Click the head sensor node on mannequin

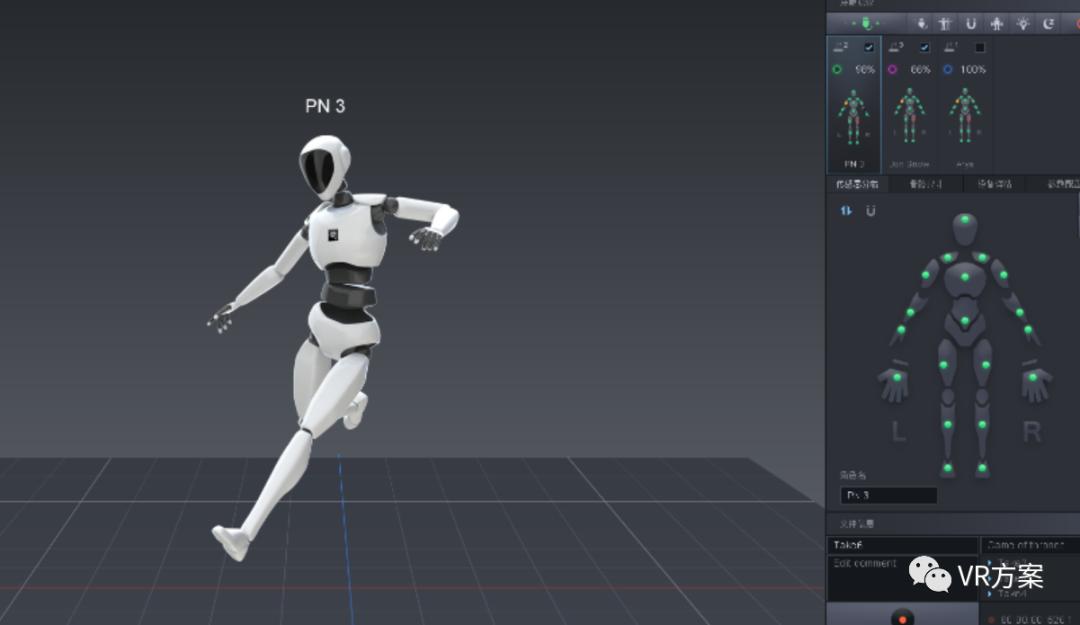click(x=965, y=220)
